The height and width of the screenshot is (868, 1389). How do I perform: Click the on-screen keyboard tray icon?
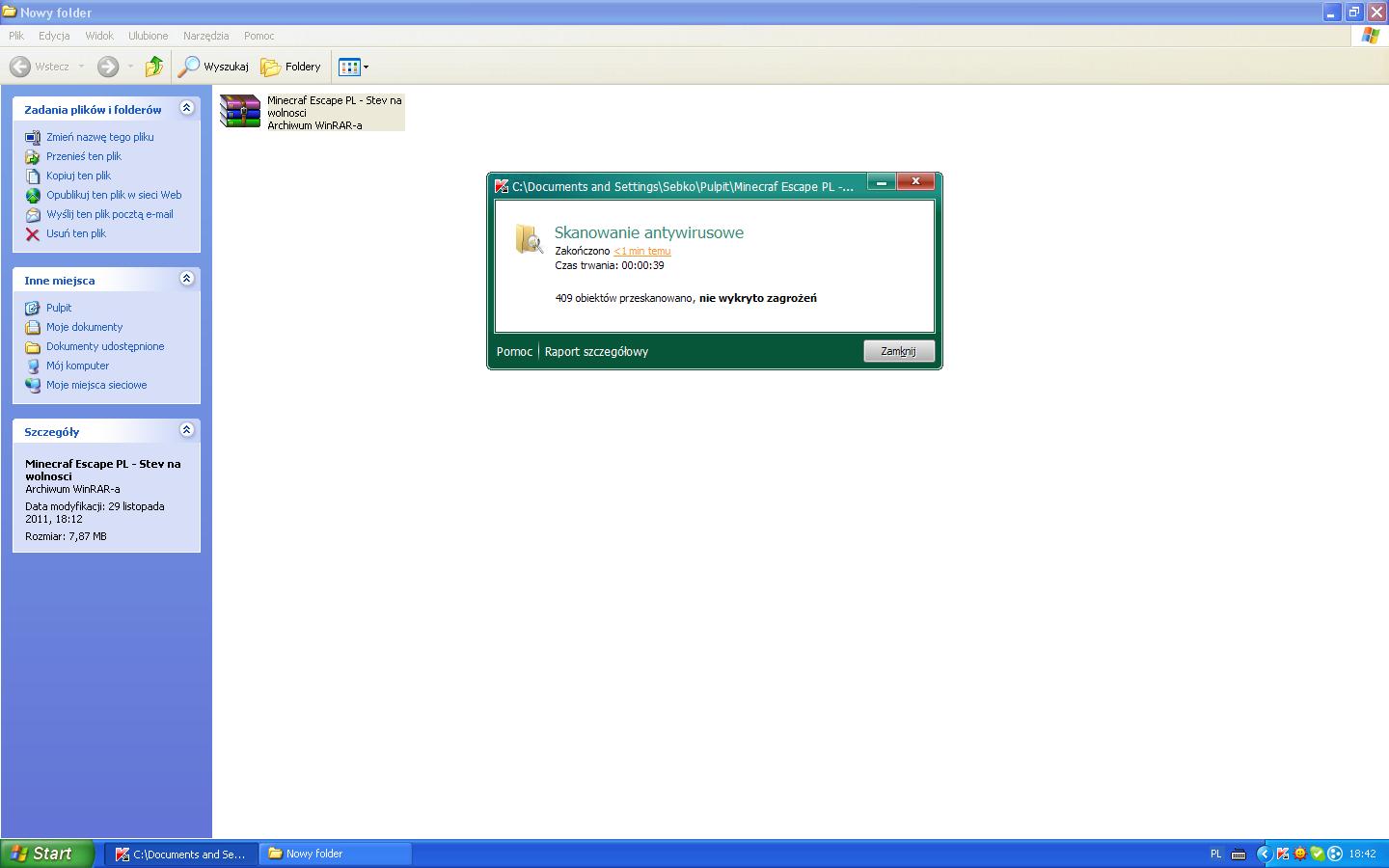pyautogui.click(x=1239, y=854)
